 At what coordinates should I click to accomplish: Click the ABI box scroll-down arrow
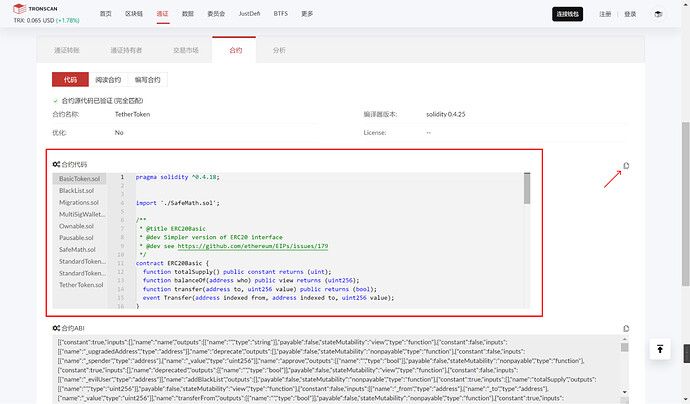[624, 392]
